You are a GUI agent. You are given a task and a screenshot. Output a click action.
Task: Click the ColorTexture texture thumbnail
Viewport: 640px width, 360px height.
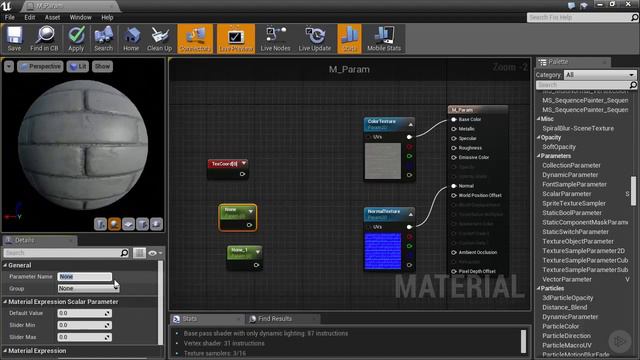click(x=382, y=161)
